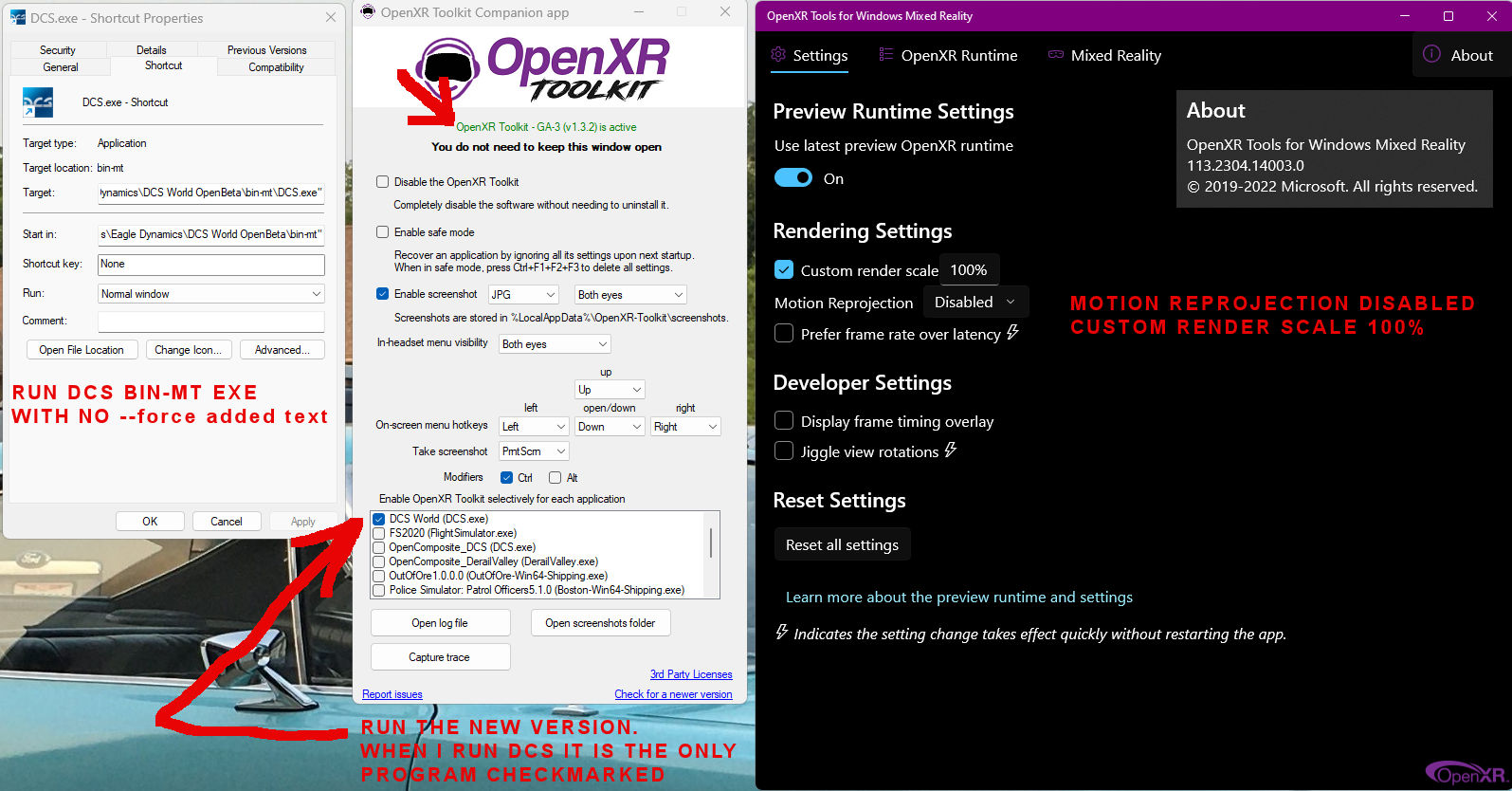Click the OpenXR Runtime list icon
The width and height of the screenshot is (1512, 791).
click(x=886, y=55)
